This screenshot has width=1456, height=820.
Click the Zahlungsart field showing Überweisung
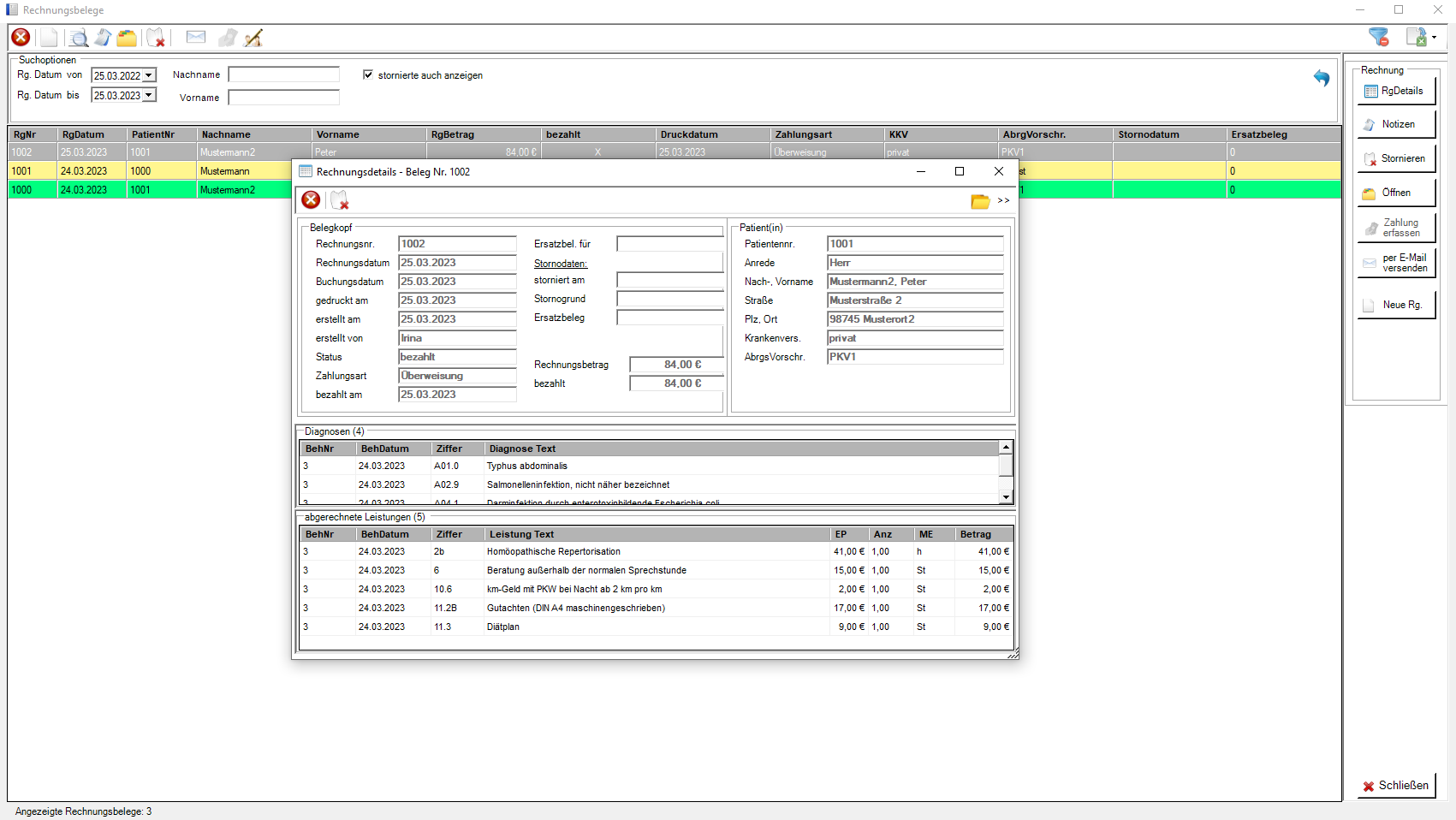tap(457, 376)
